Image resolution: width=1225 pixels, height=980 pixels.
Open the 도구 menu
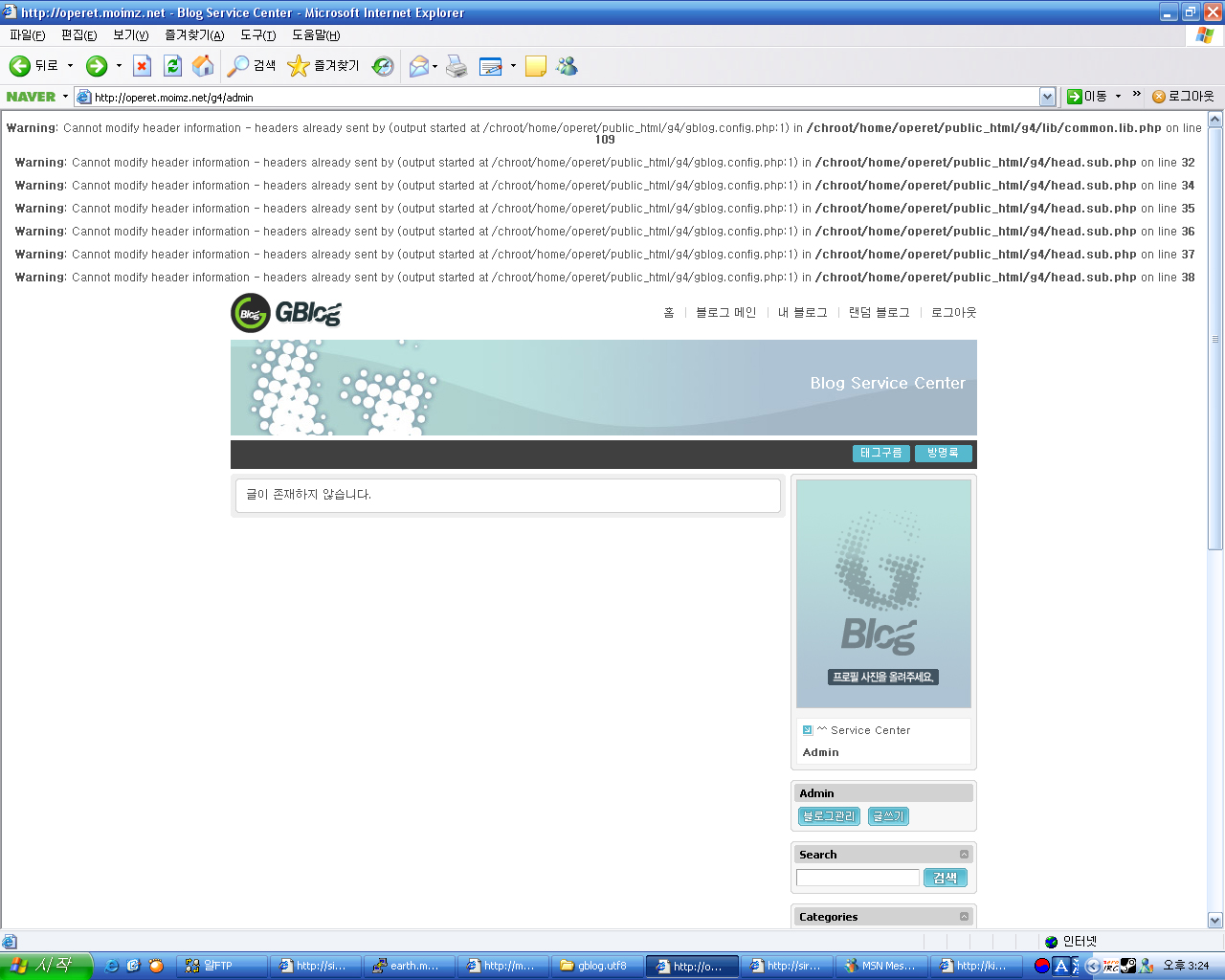coord(257,35)
